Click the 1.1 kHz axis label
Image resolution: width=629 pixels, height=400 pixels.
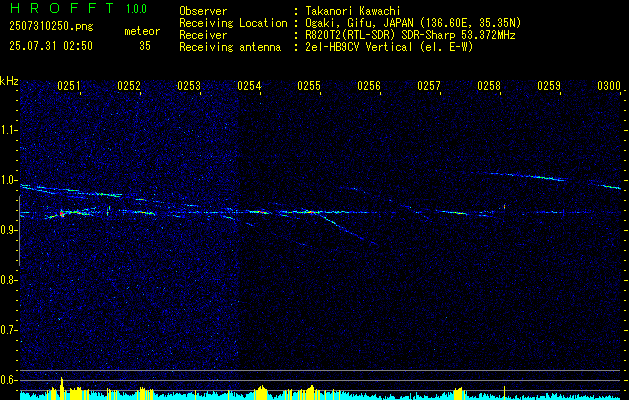click(x=9, y=130)
